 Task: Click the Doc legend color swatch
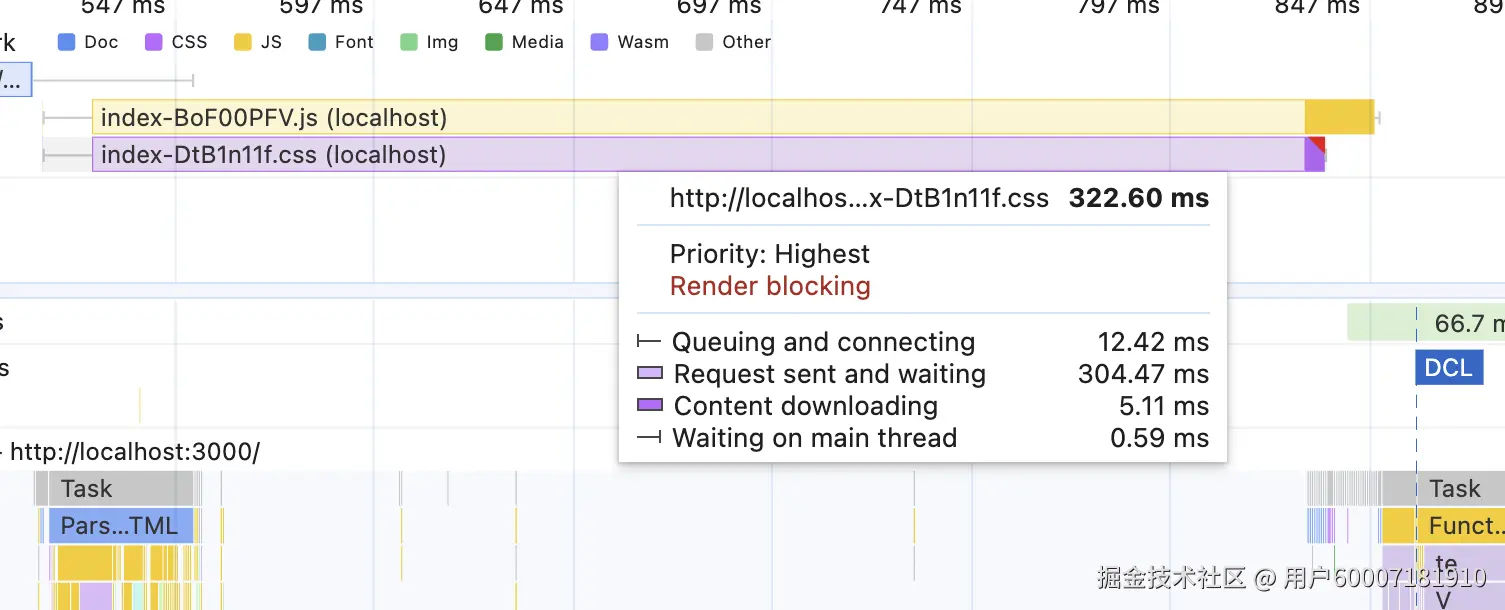click(x=67, y=42)
